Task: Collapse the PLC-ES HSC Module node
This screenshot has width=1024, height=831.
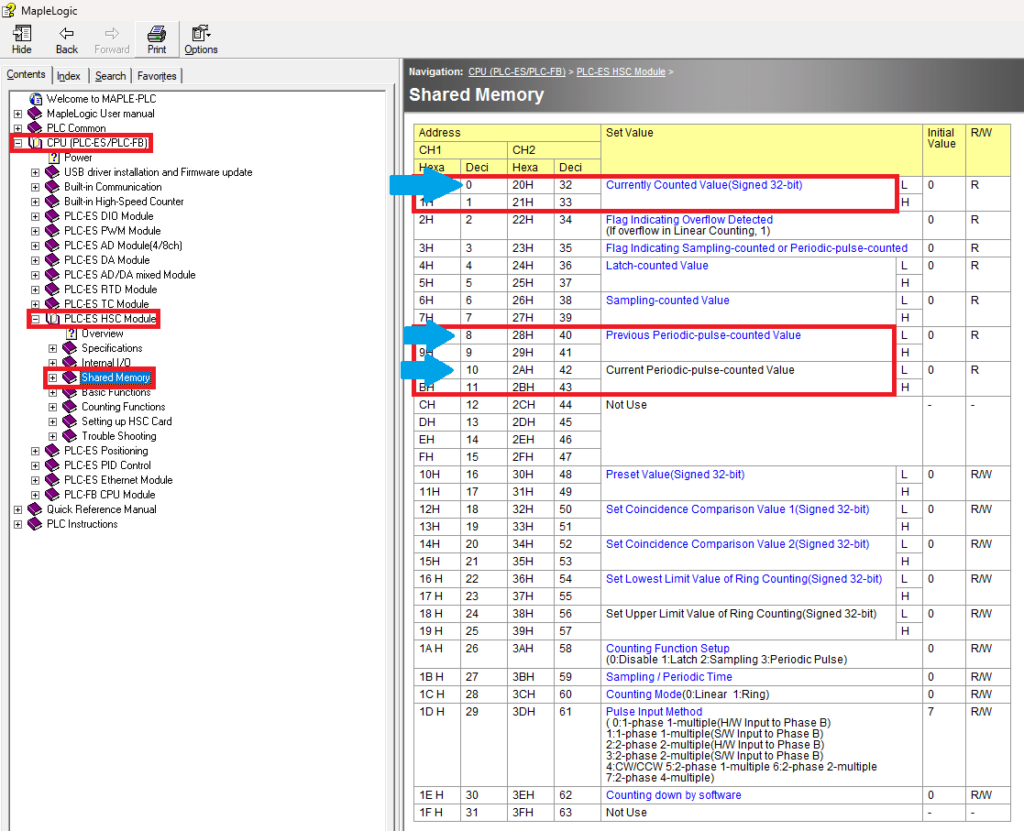Action: pos(36,319)
